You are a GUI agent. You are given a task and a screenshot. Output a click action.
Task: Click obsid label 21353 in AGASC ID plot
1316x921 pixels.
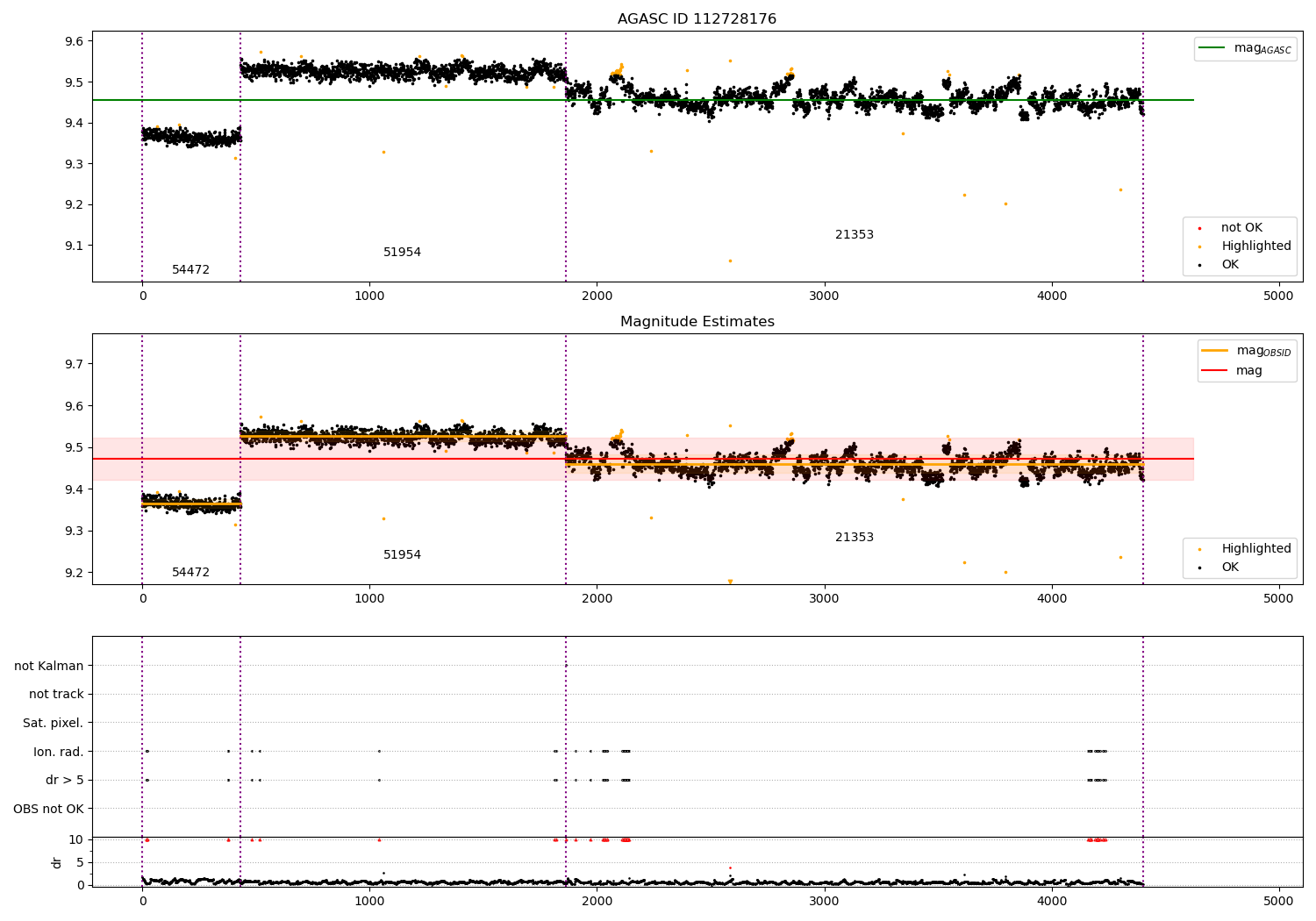click(x=854, y=235)
